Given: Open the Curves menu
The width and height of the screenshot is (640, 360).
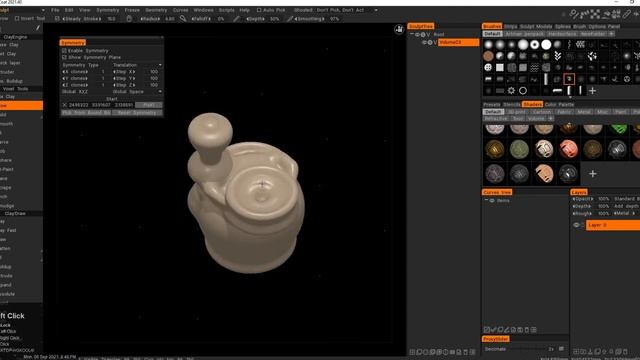Looking at the screenshot, I should (x=180, y=10).
